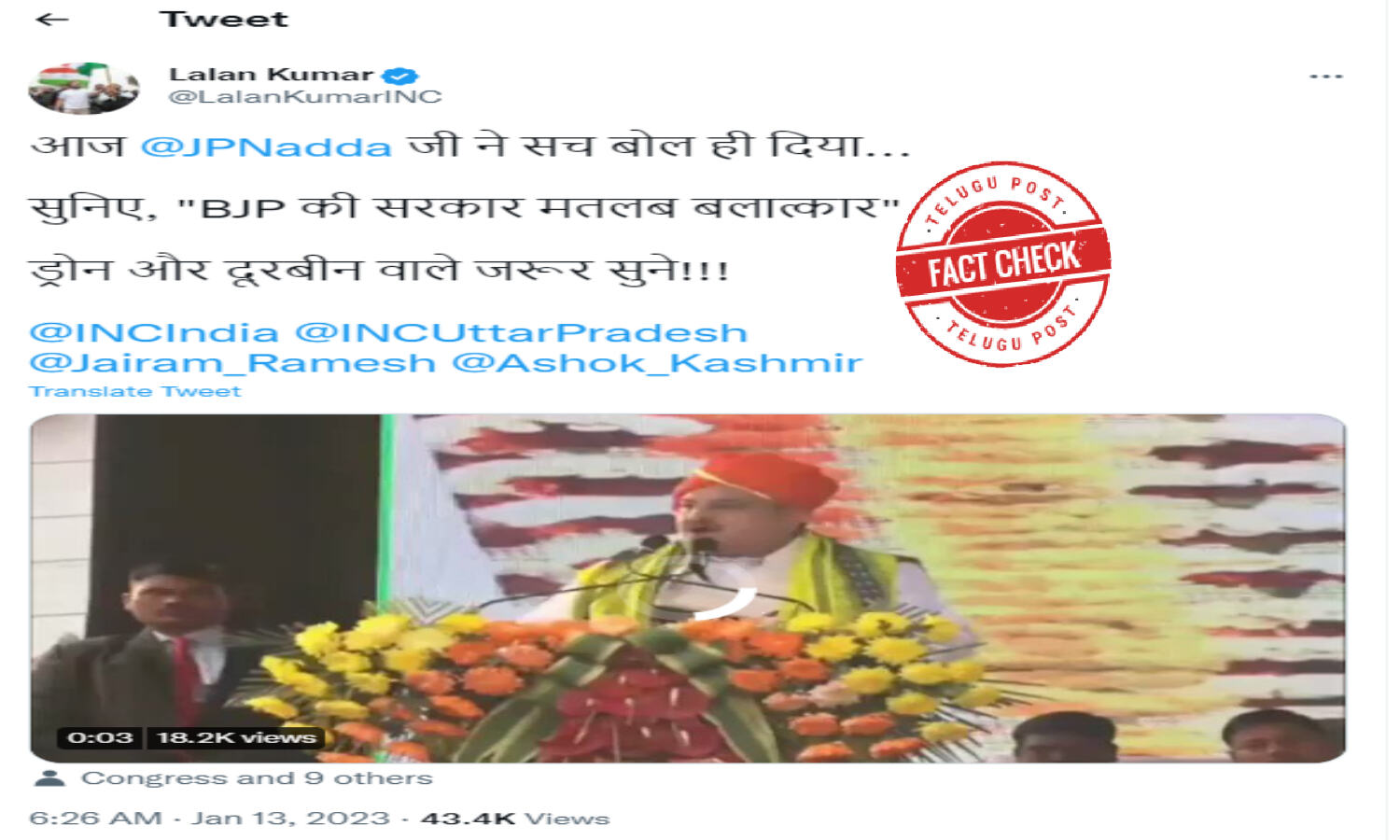1400x840 pixels.
Task: Click the blue verified badge beside Lalan Kumar
Action: pos(402,76)
